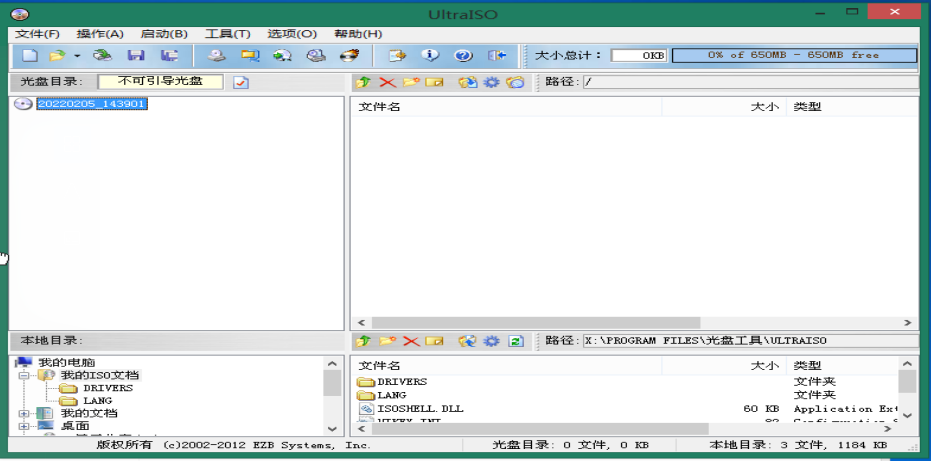Image resolution: width=931 pixels, height=461 pixels.
Task: Click red X delete in local directory toolbar
Action: [411, 341]
